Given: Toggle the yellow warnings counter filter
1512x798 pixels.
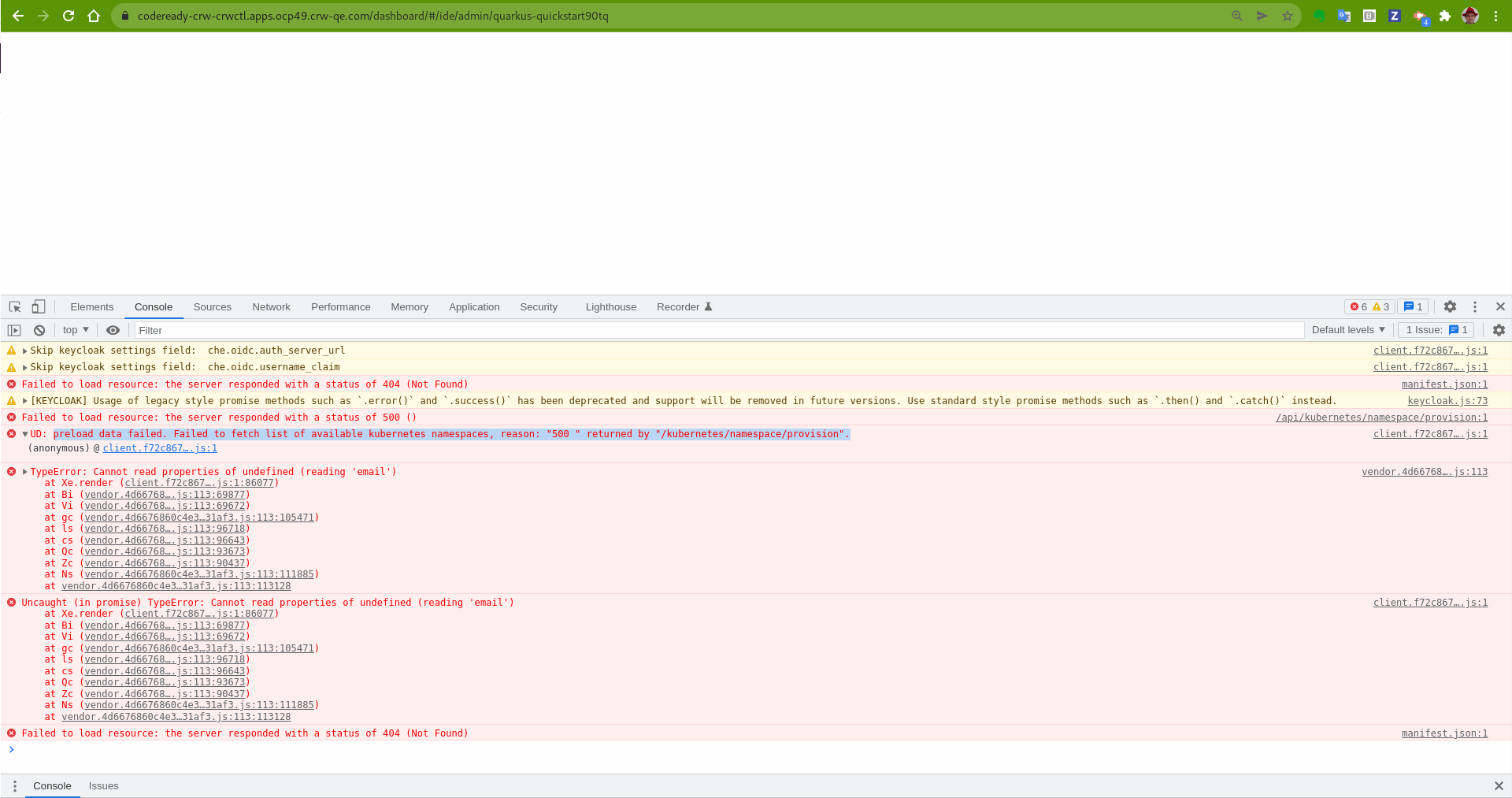Looking at the screenshot, I should tap(1379, 307).
